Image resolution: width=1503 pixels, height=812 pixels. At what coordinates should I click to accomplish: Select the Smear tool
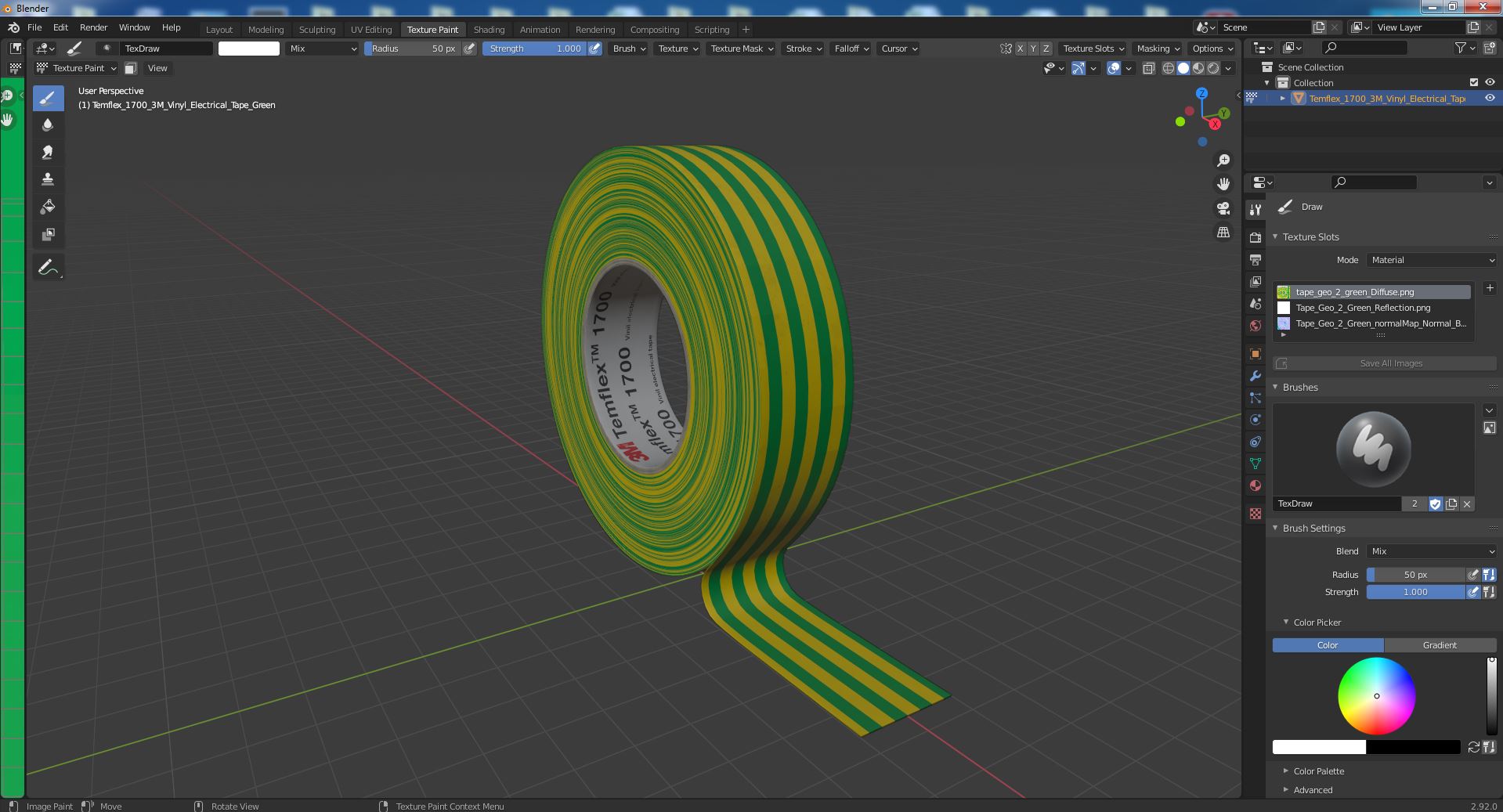click(x=48, y=152)
